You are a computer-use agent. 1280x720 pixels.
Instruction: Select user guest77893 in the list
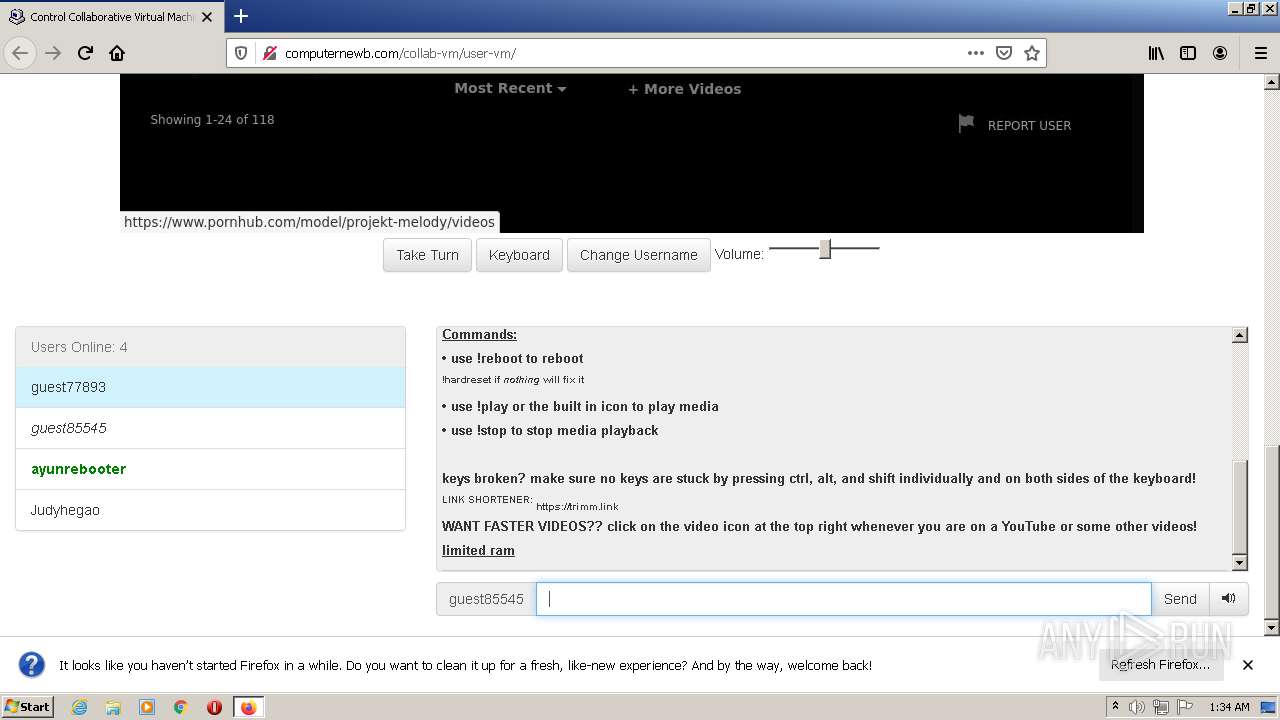[210, 387]
